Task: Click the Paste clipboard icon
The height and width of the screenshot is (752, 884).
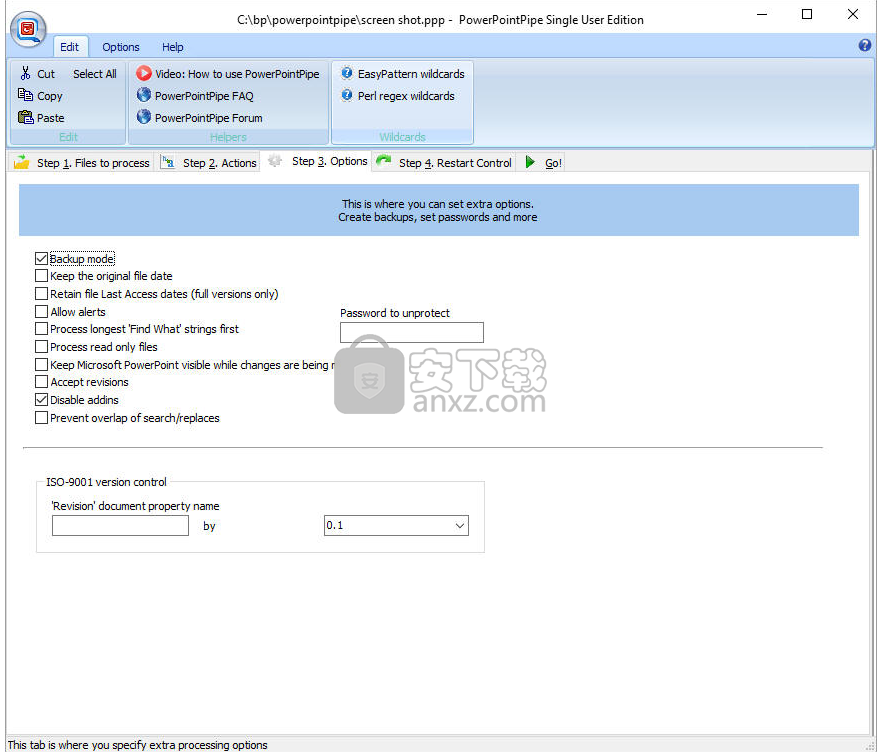Action: click(25, 117)
